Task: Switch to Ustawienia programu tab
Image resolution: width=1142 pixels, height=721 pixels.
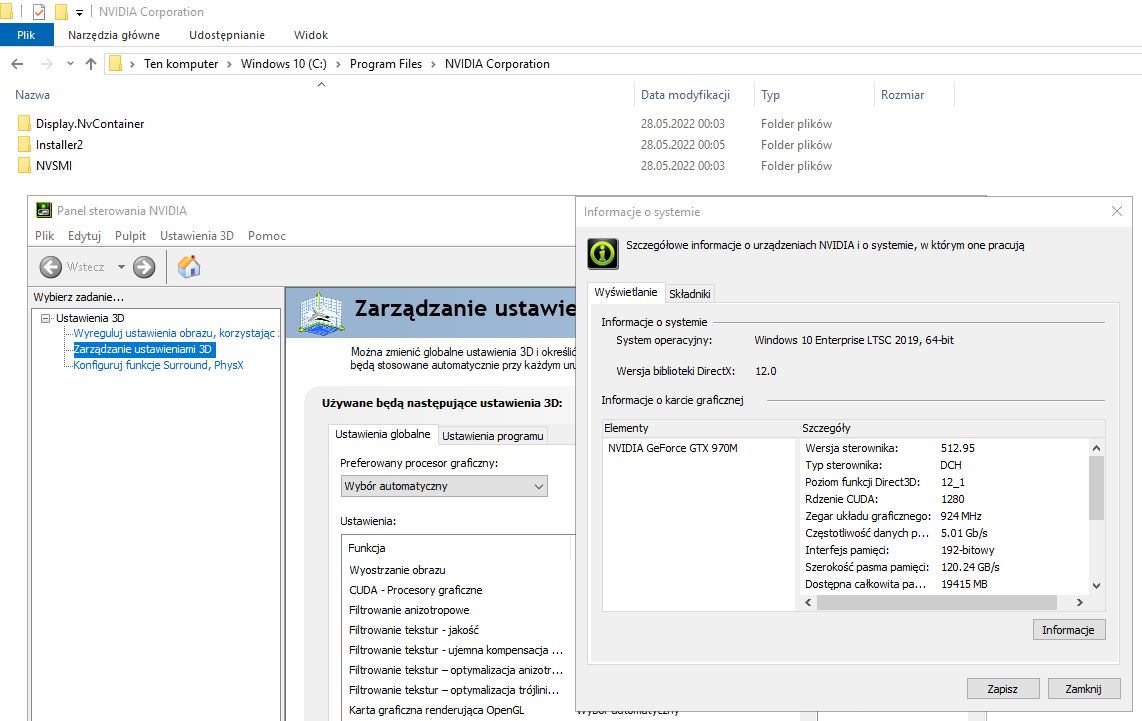Action: pos(492,436)
